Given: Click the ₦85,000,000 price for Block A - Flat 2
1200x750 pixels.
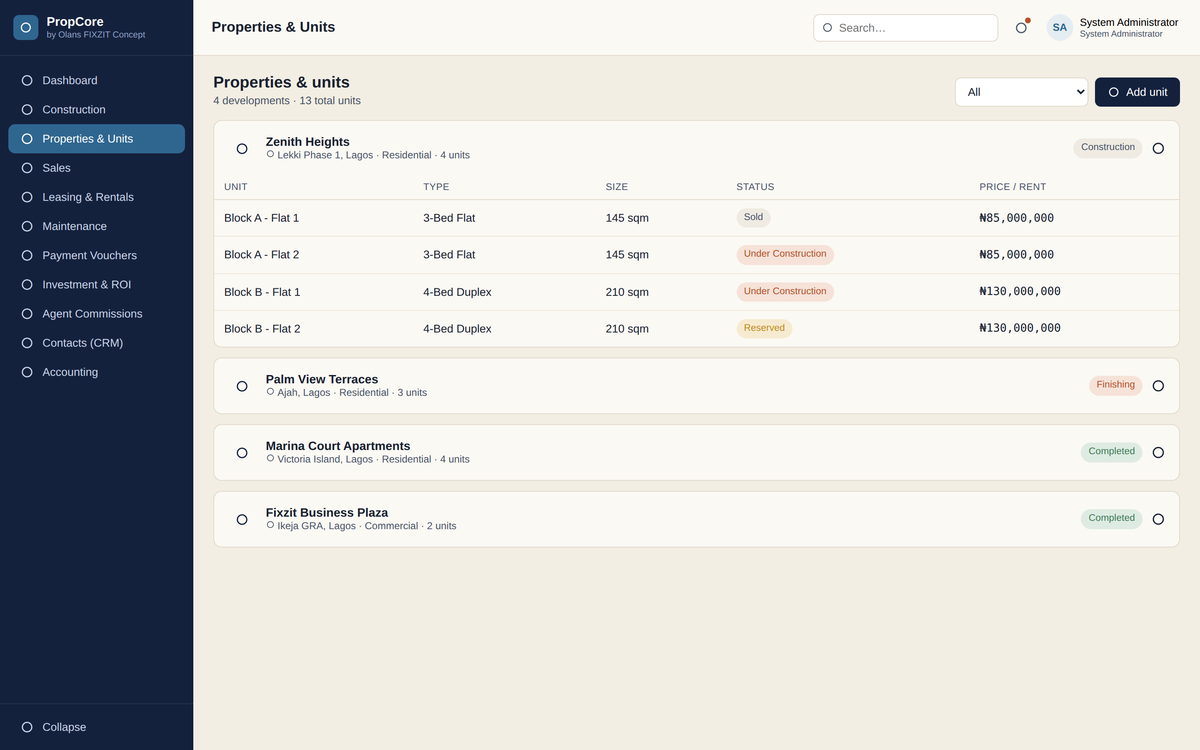Looking at the screenshot, I should click(1016, 255).
